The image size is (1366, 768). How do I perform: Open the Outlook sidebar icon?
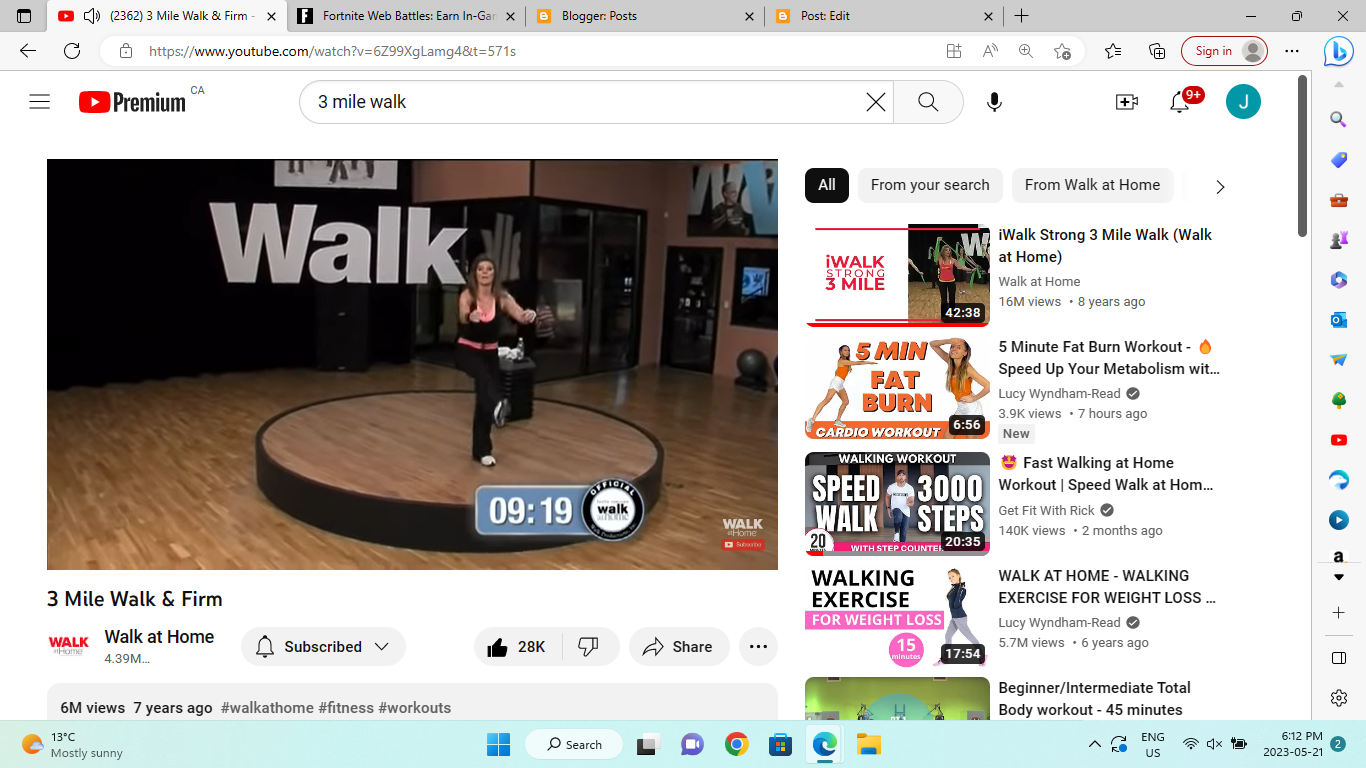point(1339,320)
